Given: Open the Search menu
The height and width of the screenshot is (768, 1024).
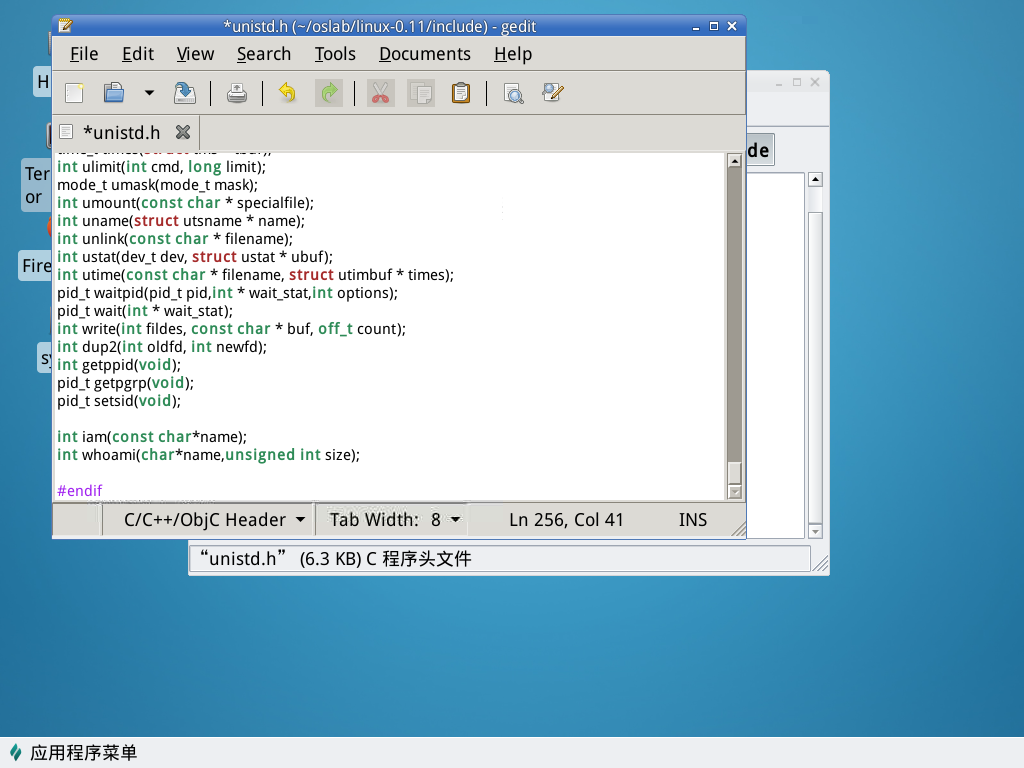Looking at the screenshot, I should 264,54.
